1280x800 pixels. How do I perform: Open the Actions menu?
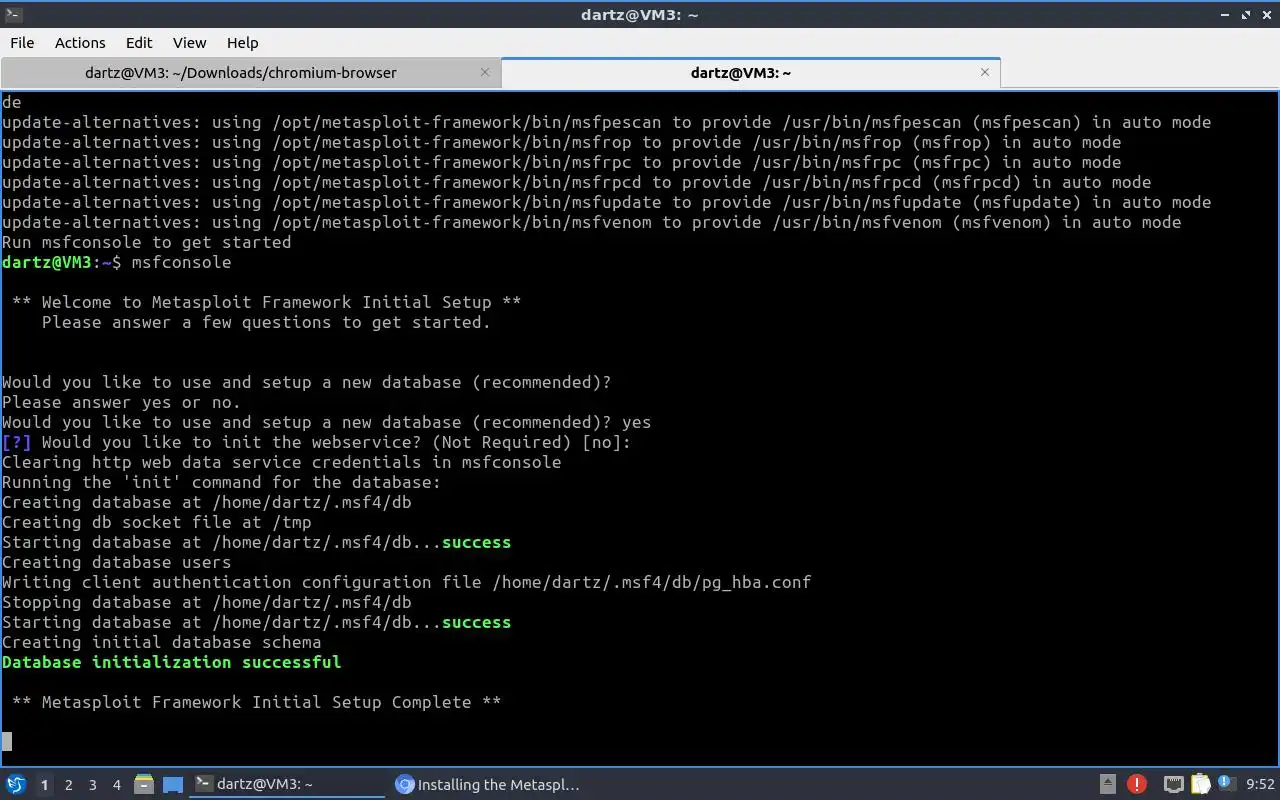80,43
